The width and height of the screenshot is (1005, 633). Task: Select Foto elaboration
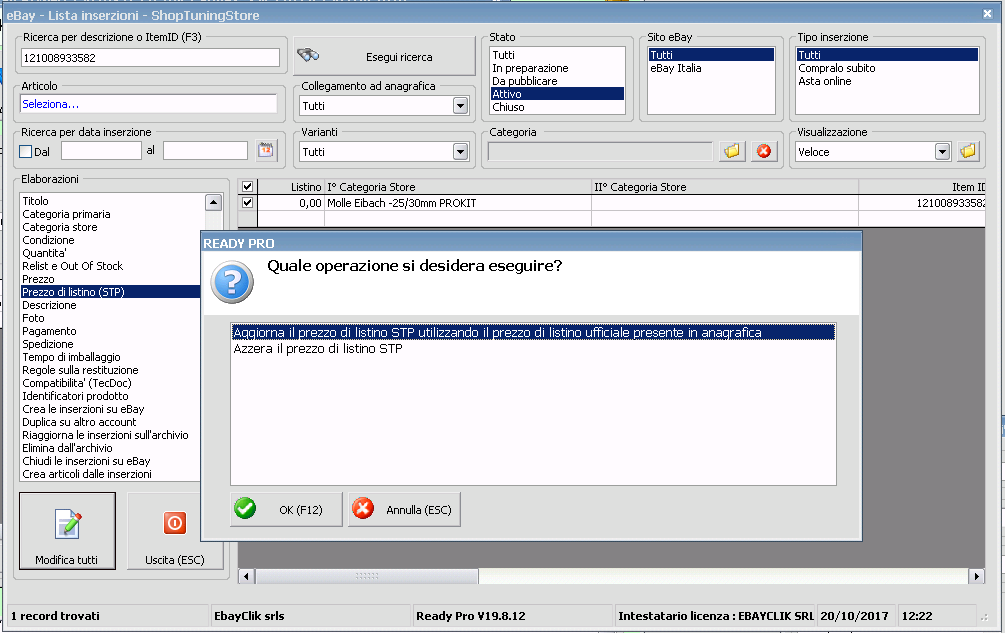pyautogui.click(x=33, y=318)
